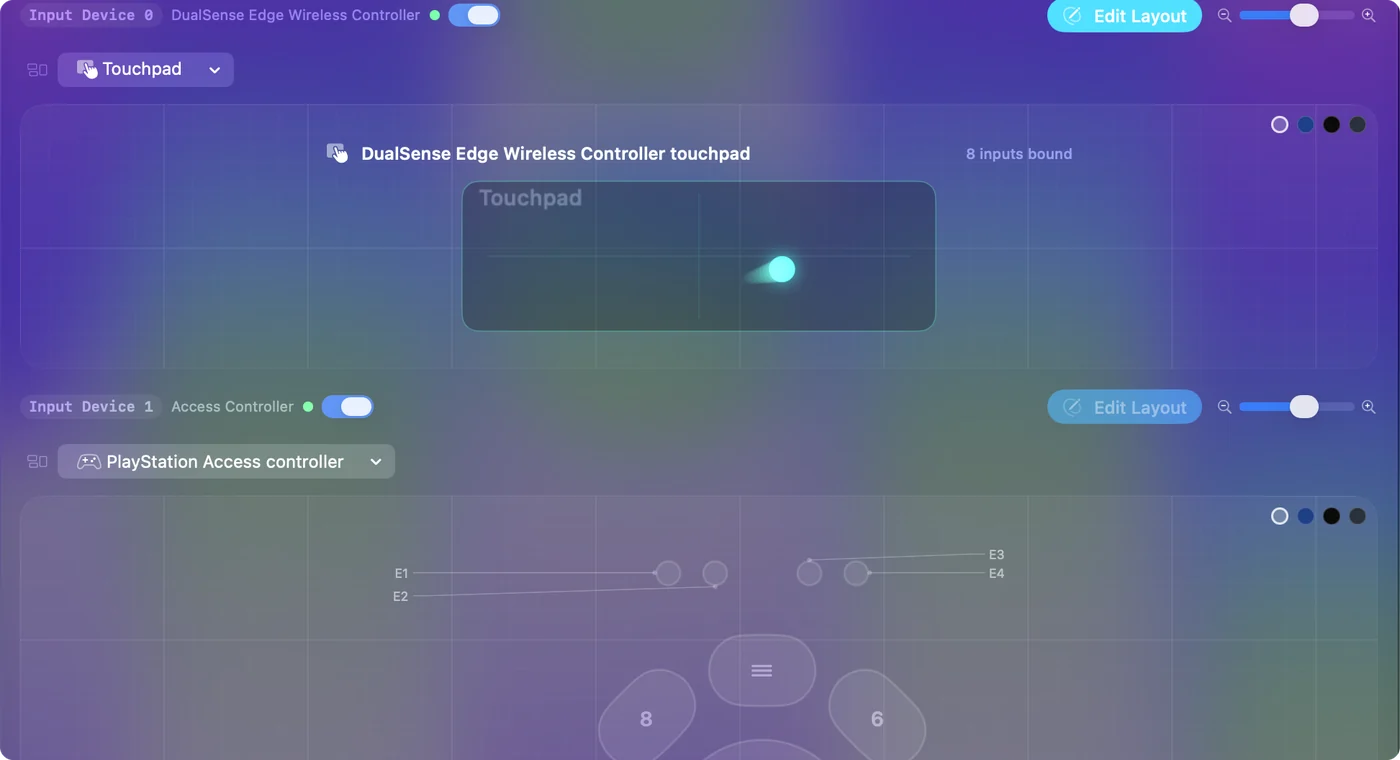
Task: Click zoom-out magnifier for Input Device 1
Action: (x=1224, y=407)
